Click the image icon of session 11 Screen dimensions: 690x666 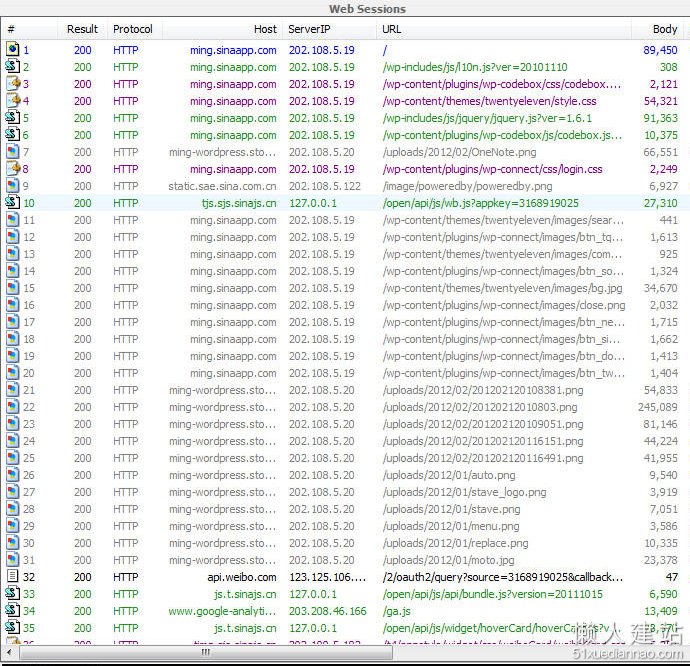[13, 220]
